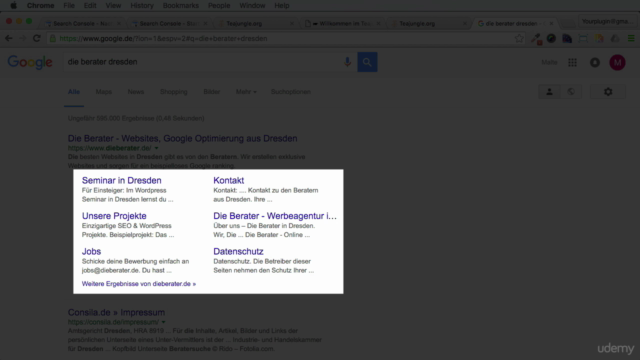Go back with the browser back arrow

pyautogui.click(x=9, y=38)
